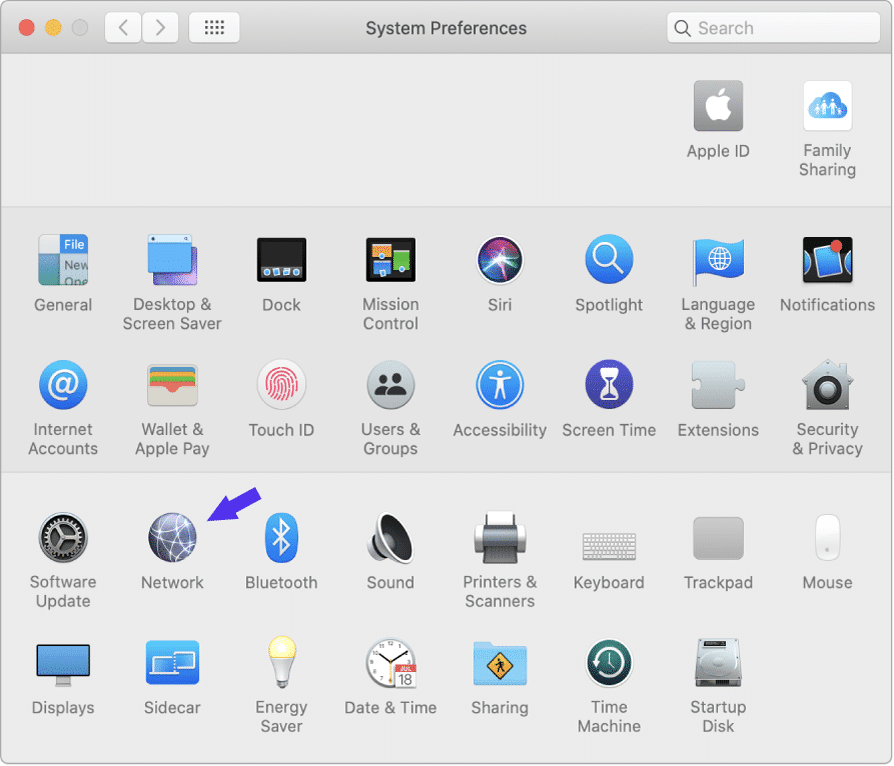Select the Sound preference pane
The width and height of the screenshot is (894, 766).
(x=390, y=537)
